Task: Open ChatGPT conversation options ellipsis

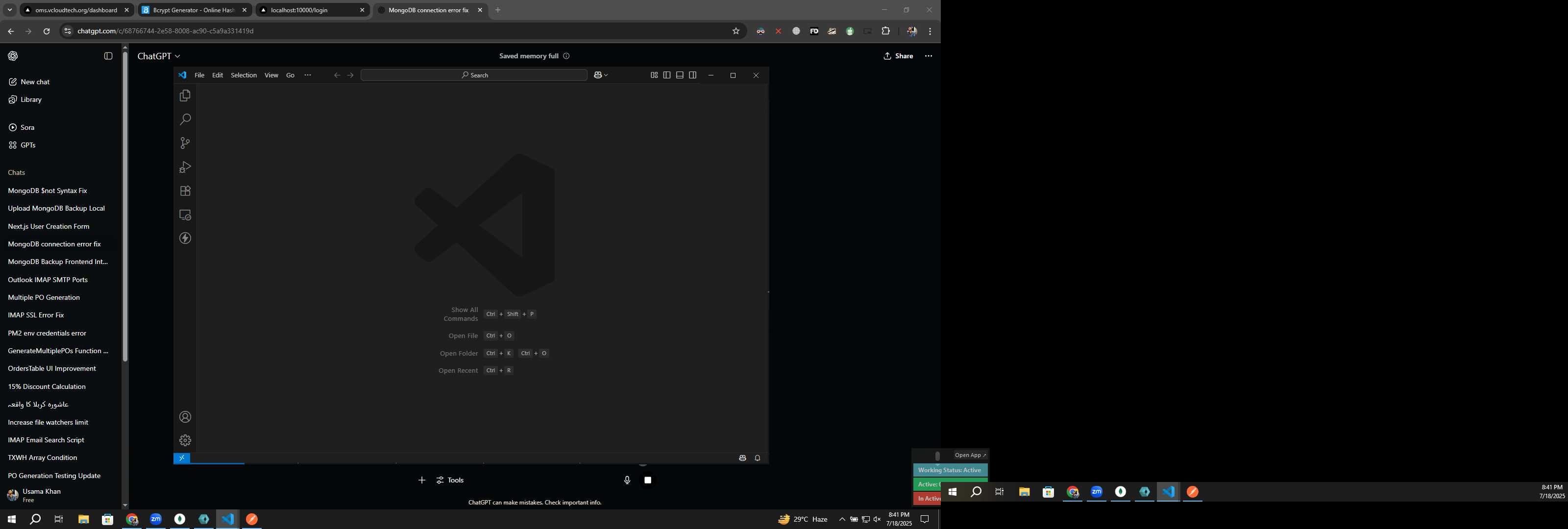Action: (928, 56)
